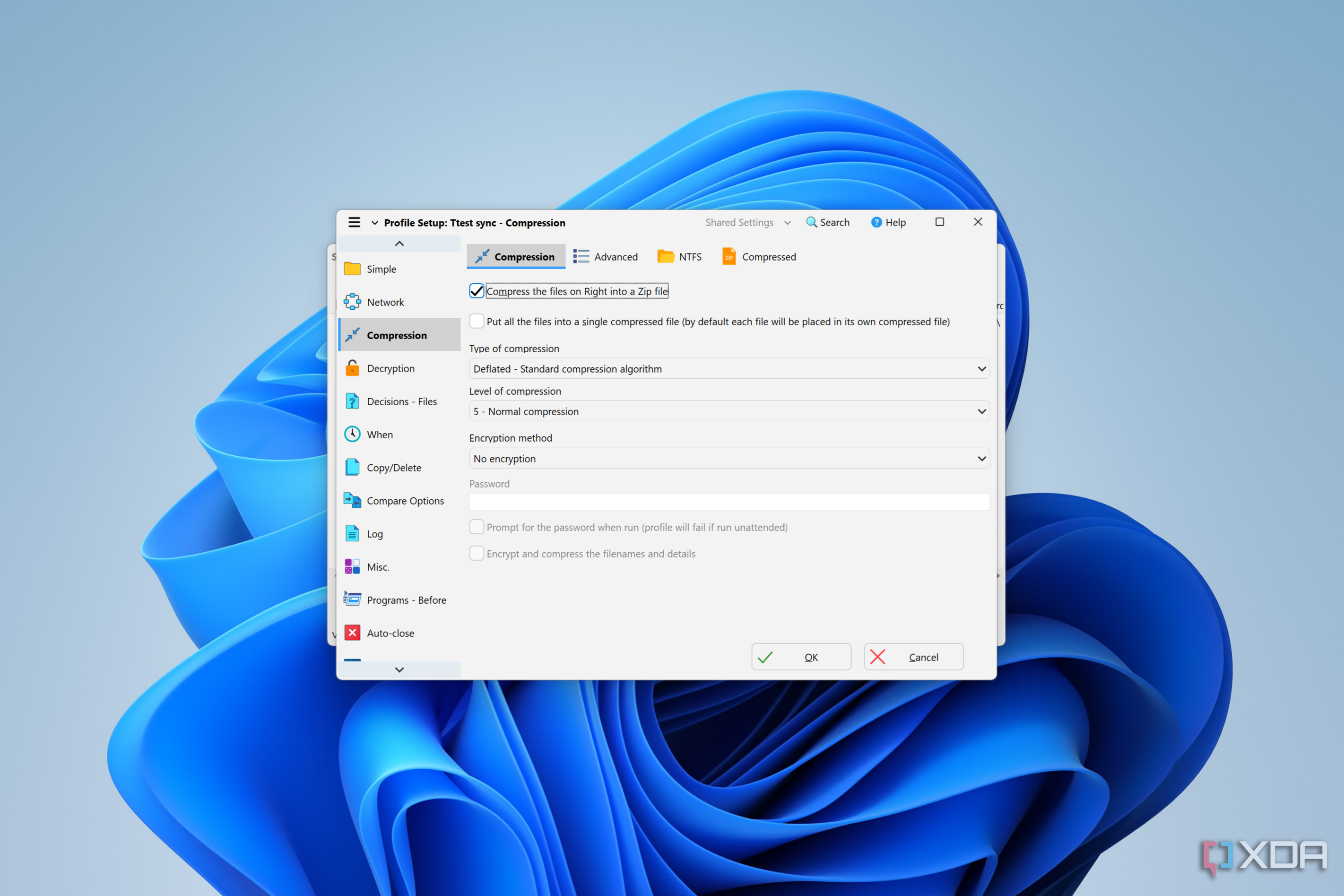Enable putting all files into single compressed file

[x=477, y=321]
